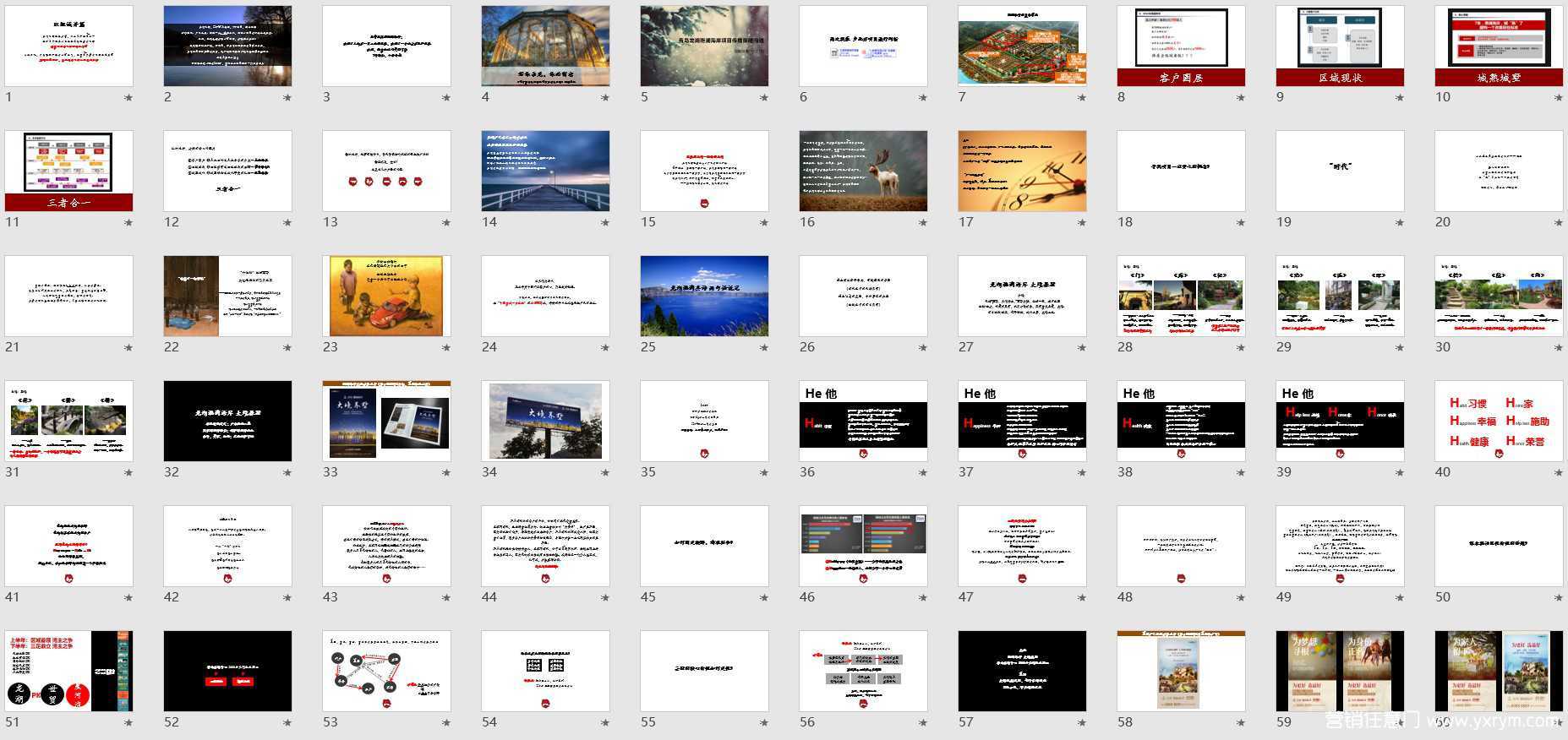Screen dimensions: 1568x740
Task: Select the 大境养墅 brochure slide 33
Action: pos(386,421)
